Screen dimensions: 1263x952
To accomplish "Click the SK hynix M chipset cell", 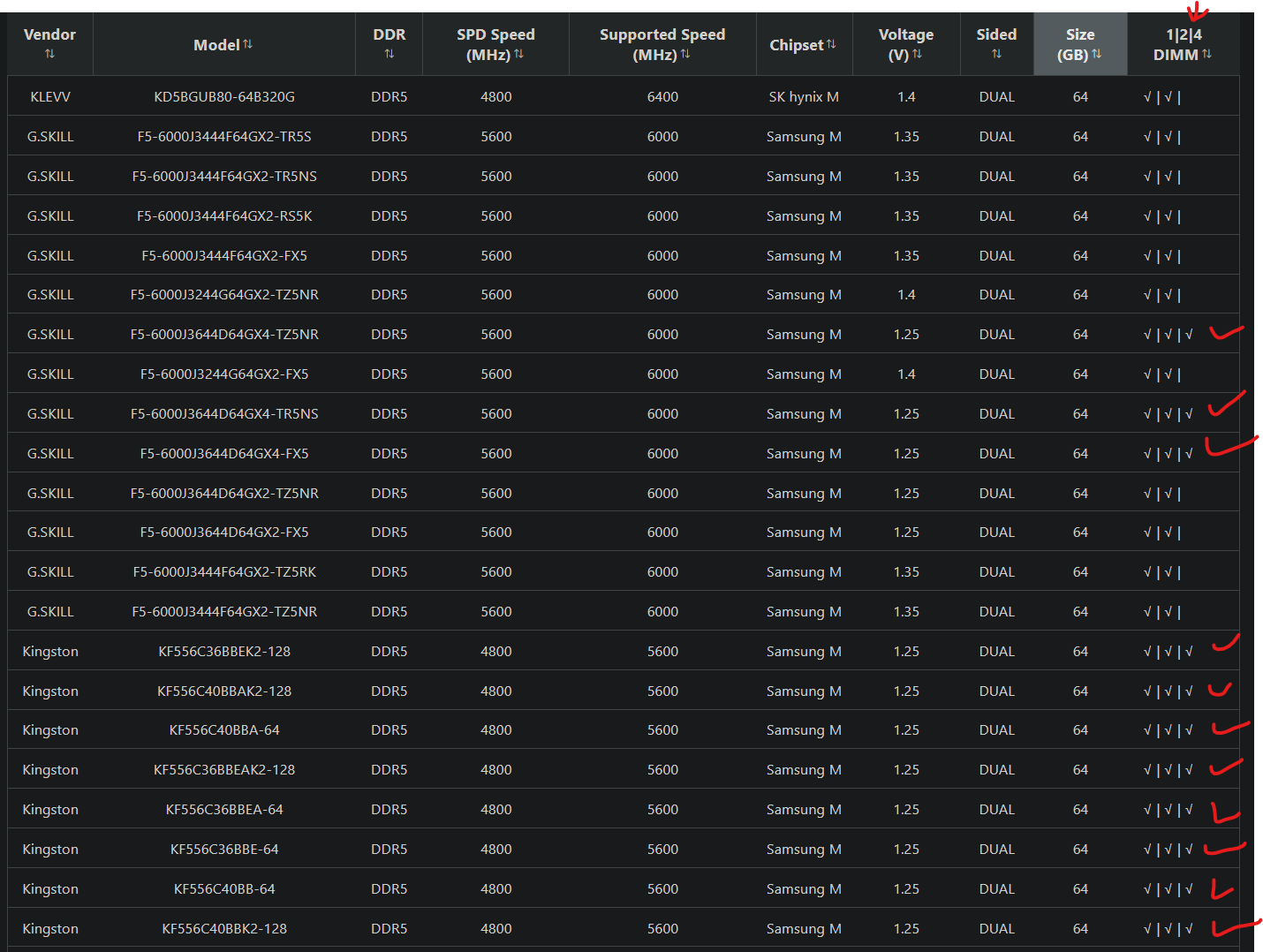I will click(804, 97).
